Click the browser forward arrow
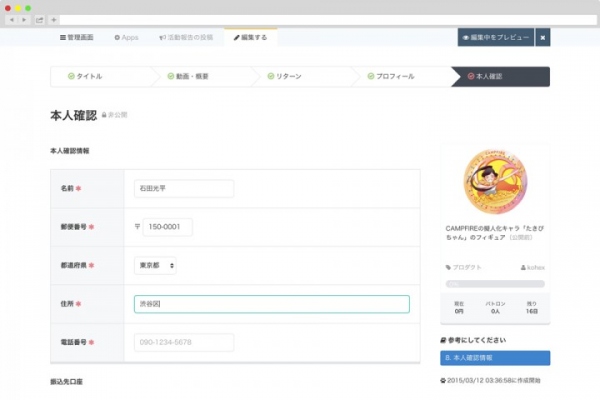The image size is (600, 400). [x=24, y=20]
